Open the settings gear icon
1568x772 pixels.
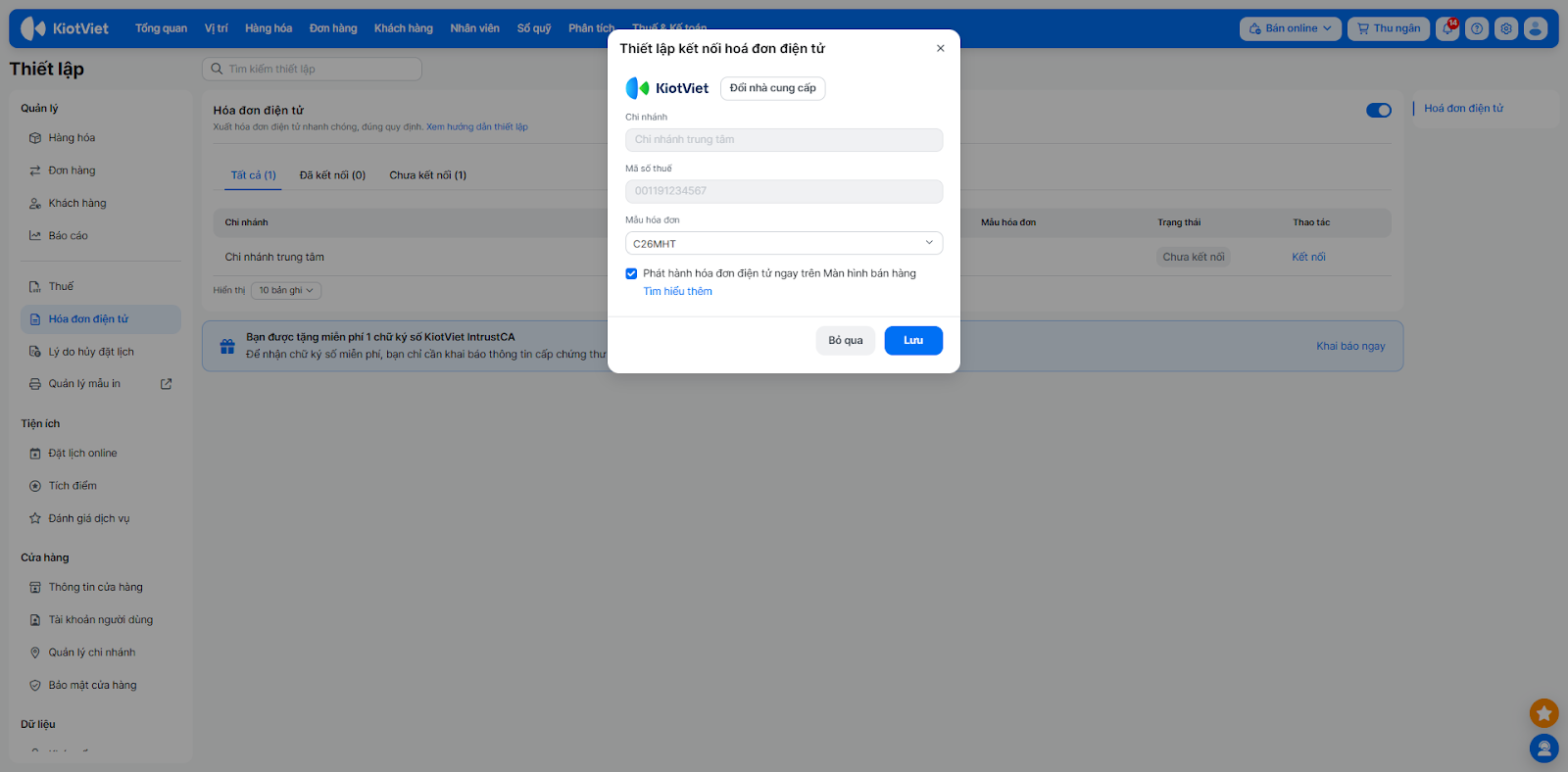click(x=1506, y=28)
